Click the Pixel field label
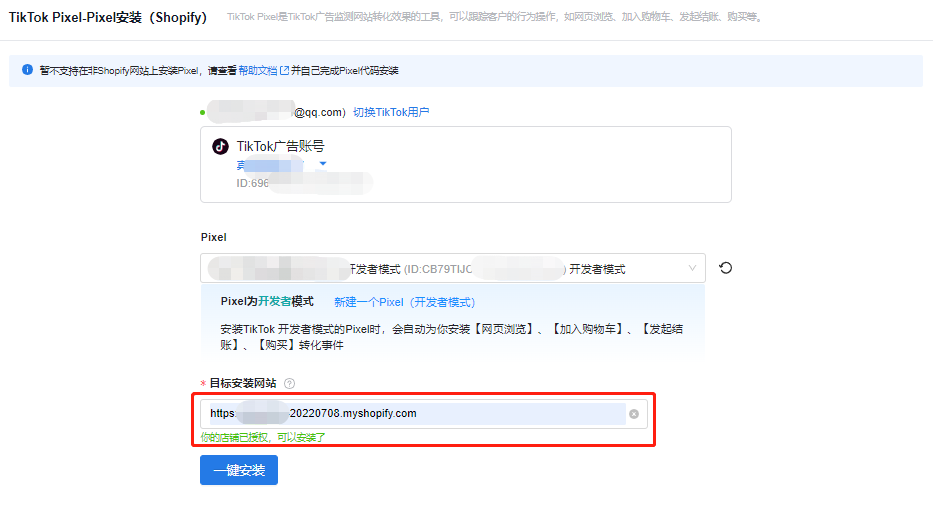This screenshot has height=509, width=933. click(x=214, y=237)
